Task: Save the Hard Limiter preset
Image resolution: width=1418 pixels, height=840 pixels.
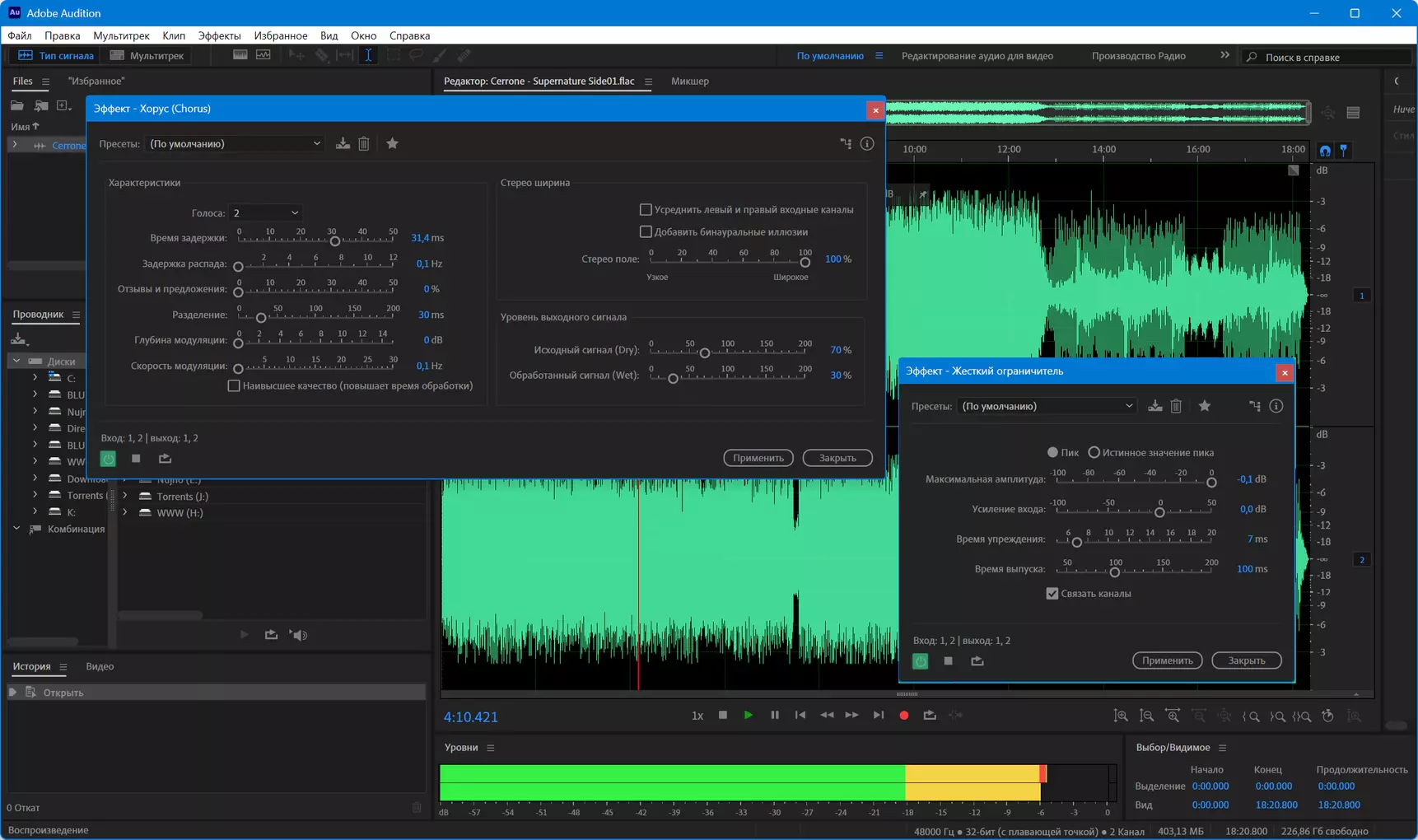Action: tap(1155, 406)
